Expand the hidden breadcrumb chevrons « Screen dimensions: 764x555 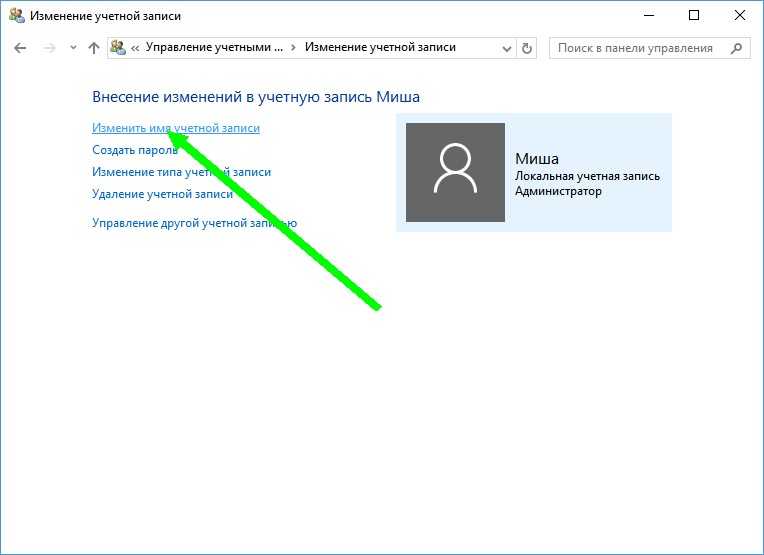coord(135,48)
